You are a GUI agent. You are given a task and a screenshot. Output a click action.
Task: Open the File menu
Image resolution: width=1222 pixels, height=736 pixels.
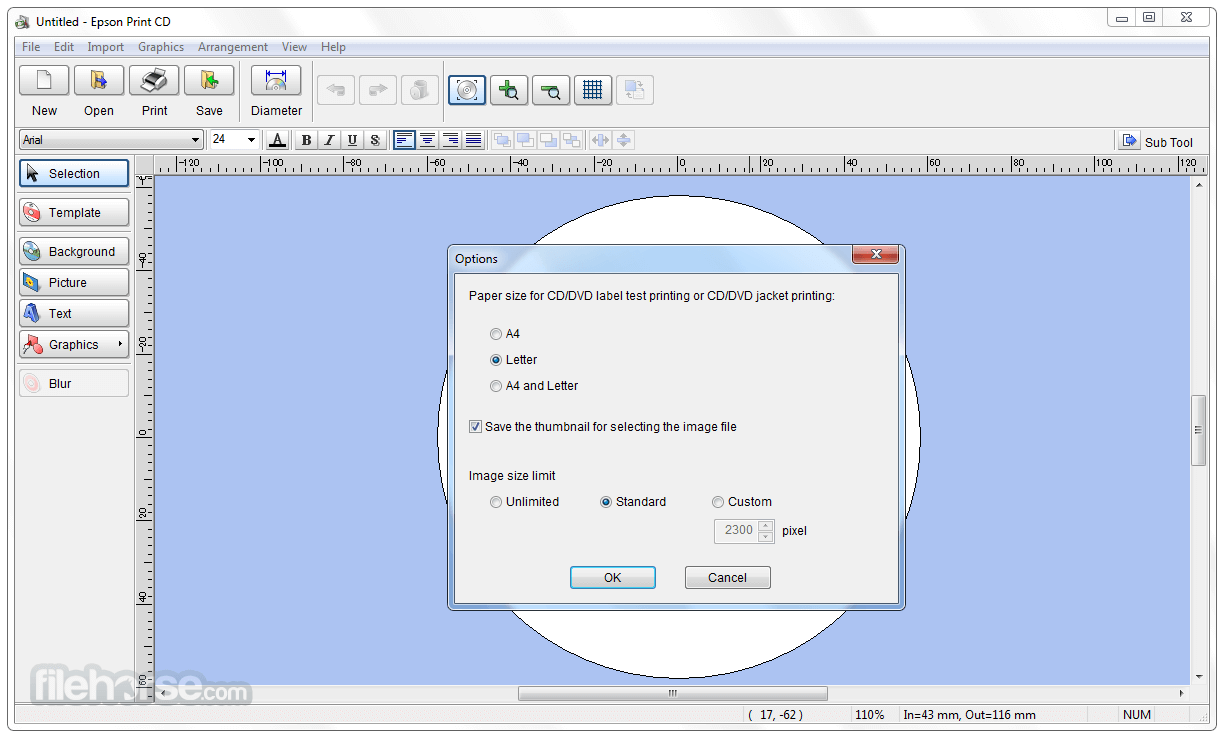31,47
